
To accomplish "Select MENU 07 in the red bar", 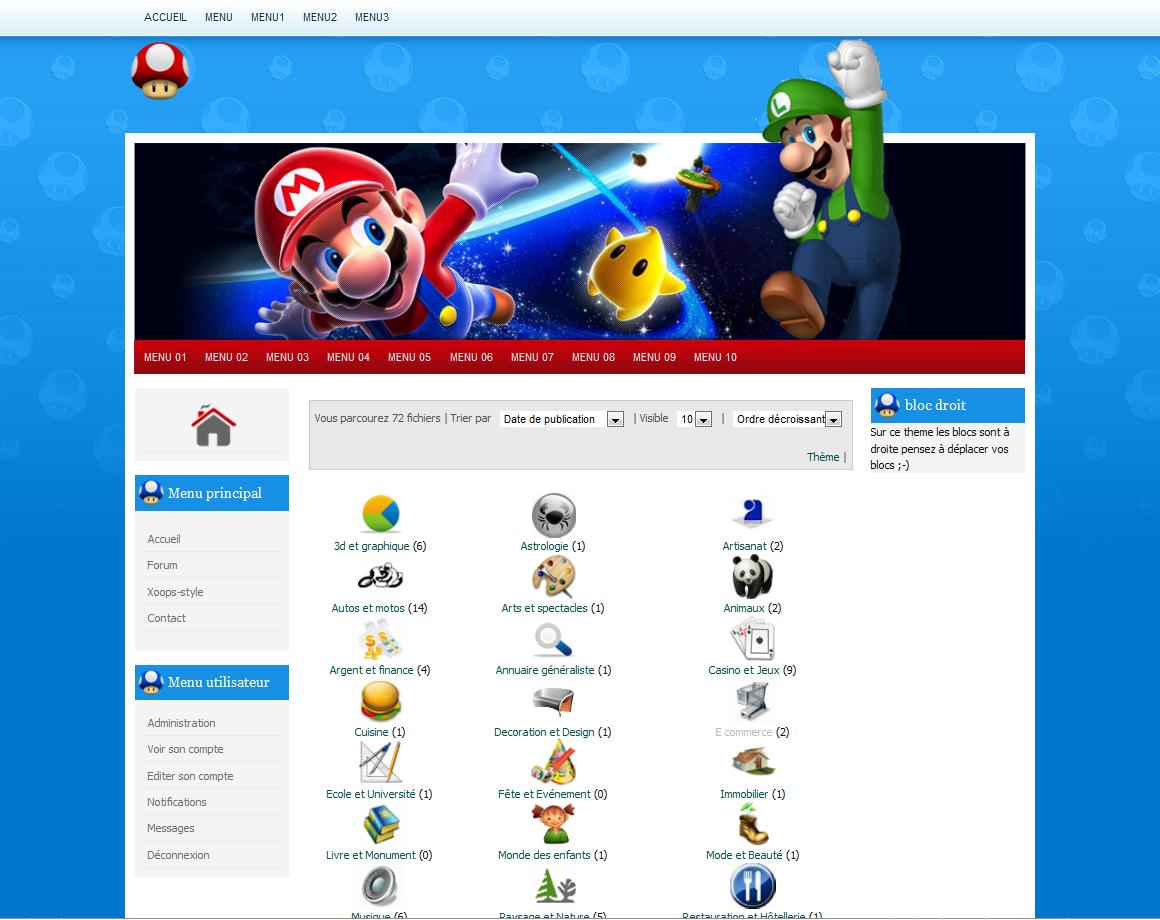I will [532, 357].
